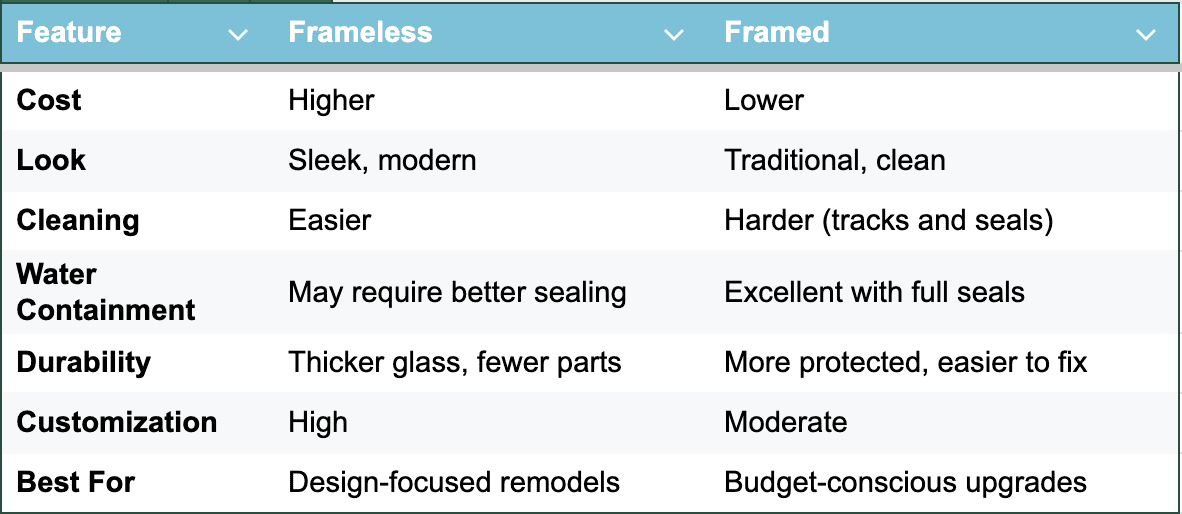1182x514 pixels.
Task: Open the Feature column filter dropdown arrow
Action: click(x=238, y=35)
